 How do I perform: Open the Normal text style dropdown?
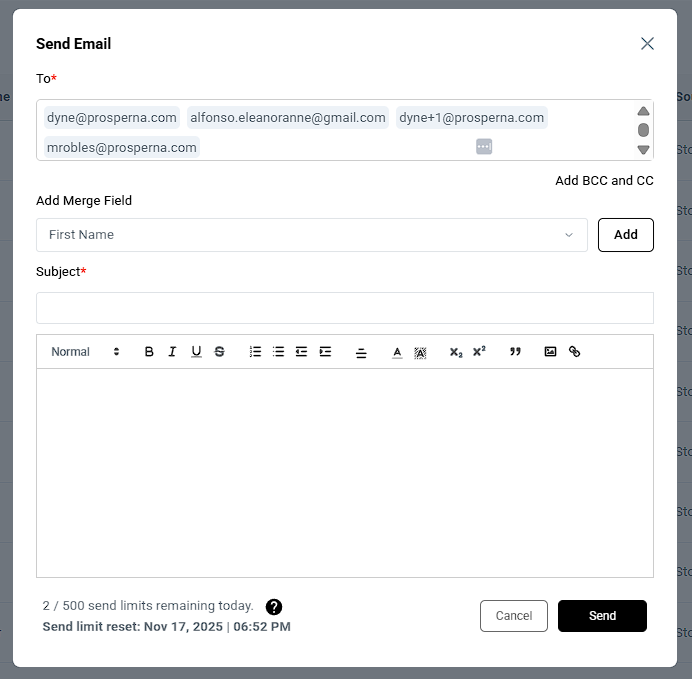[x=85, y=352]
